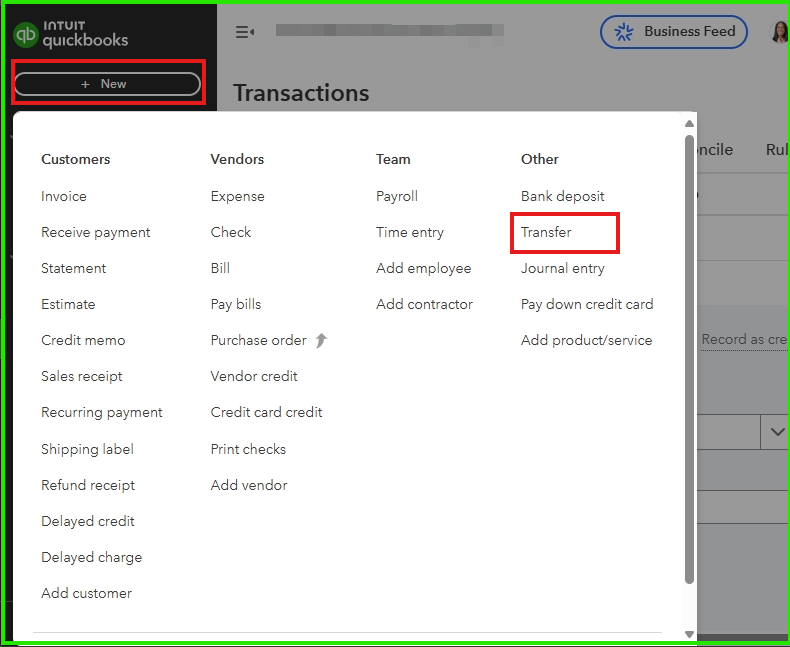Click the QuickBooks logo icon
This screenshot has width=790, height=647.
coord(26,35)
